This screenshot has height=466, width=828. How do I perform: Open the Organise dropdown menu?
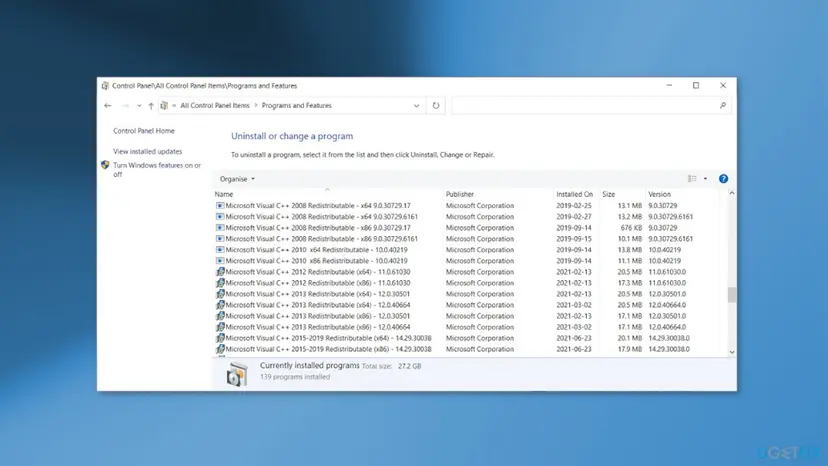tap(237, 179)
